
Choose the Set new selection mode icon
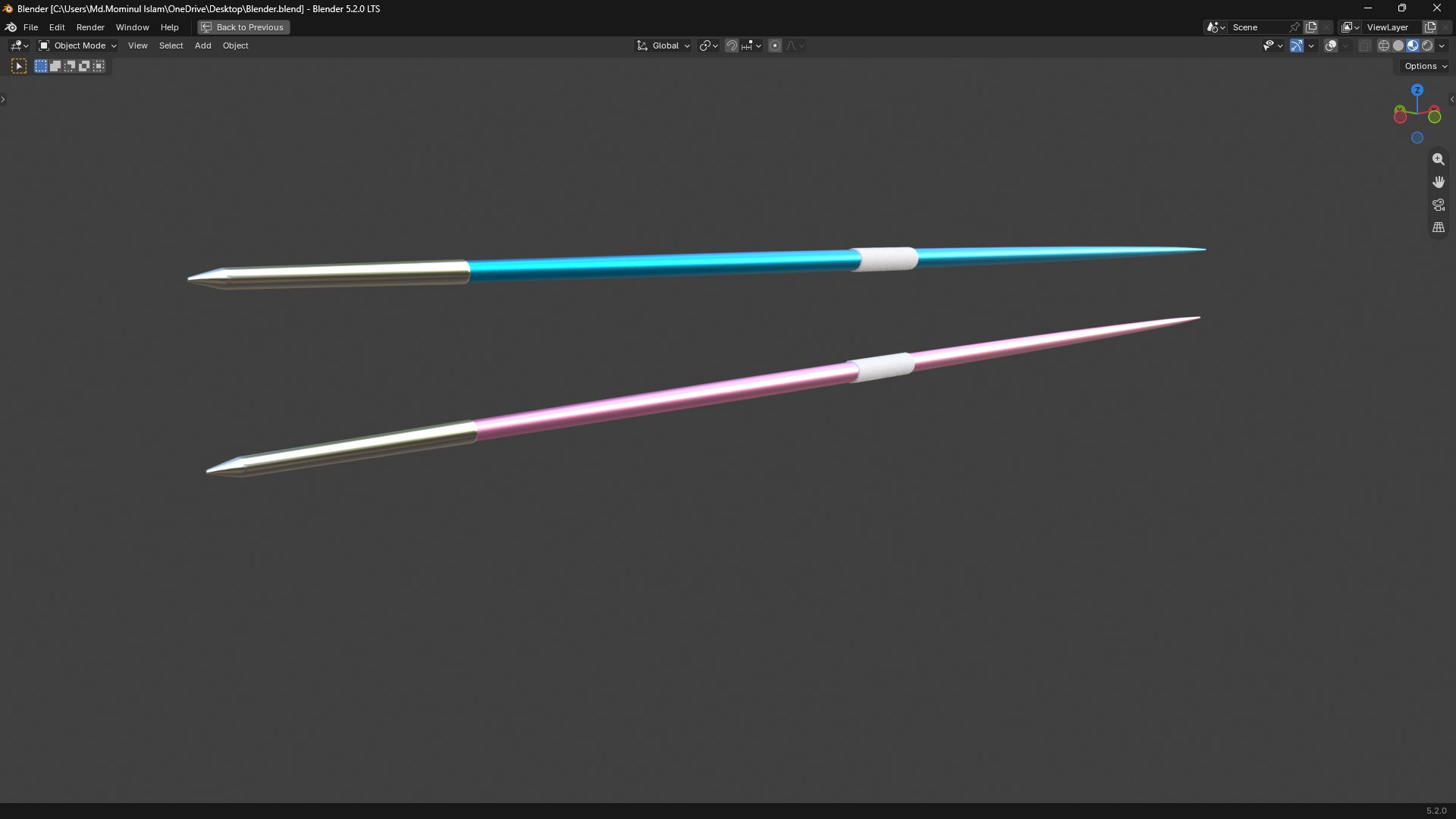[x=41, y=67]
